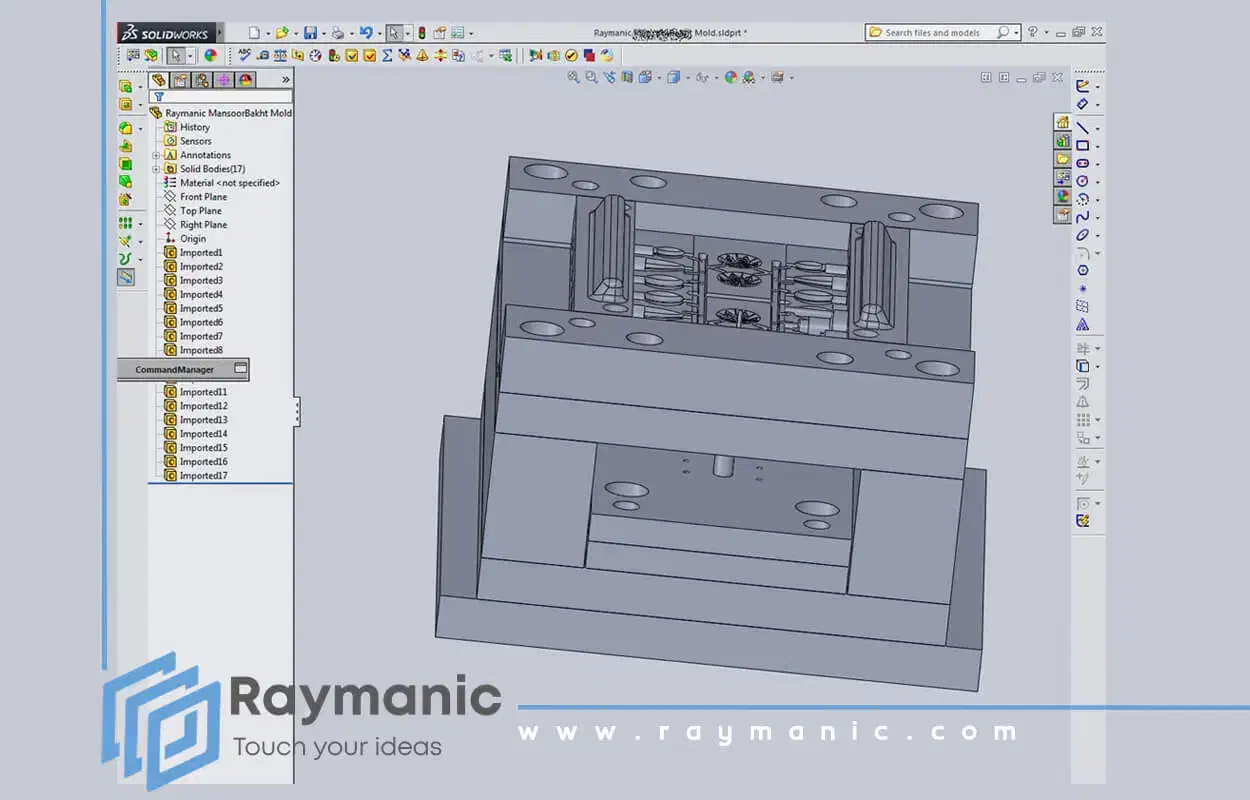Click the Undo arrow icon
Image resolution: width=1250 pixels, height=800 pixels.
[366, 33]
